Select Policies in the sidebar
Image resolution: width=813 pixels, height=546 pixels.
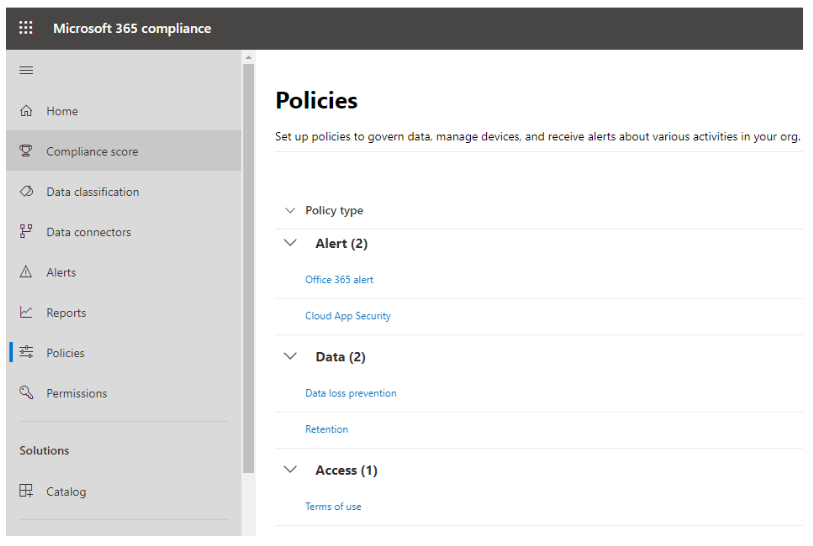click(124, 353)
